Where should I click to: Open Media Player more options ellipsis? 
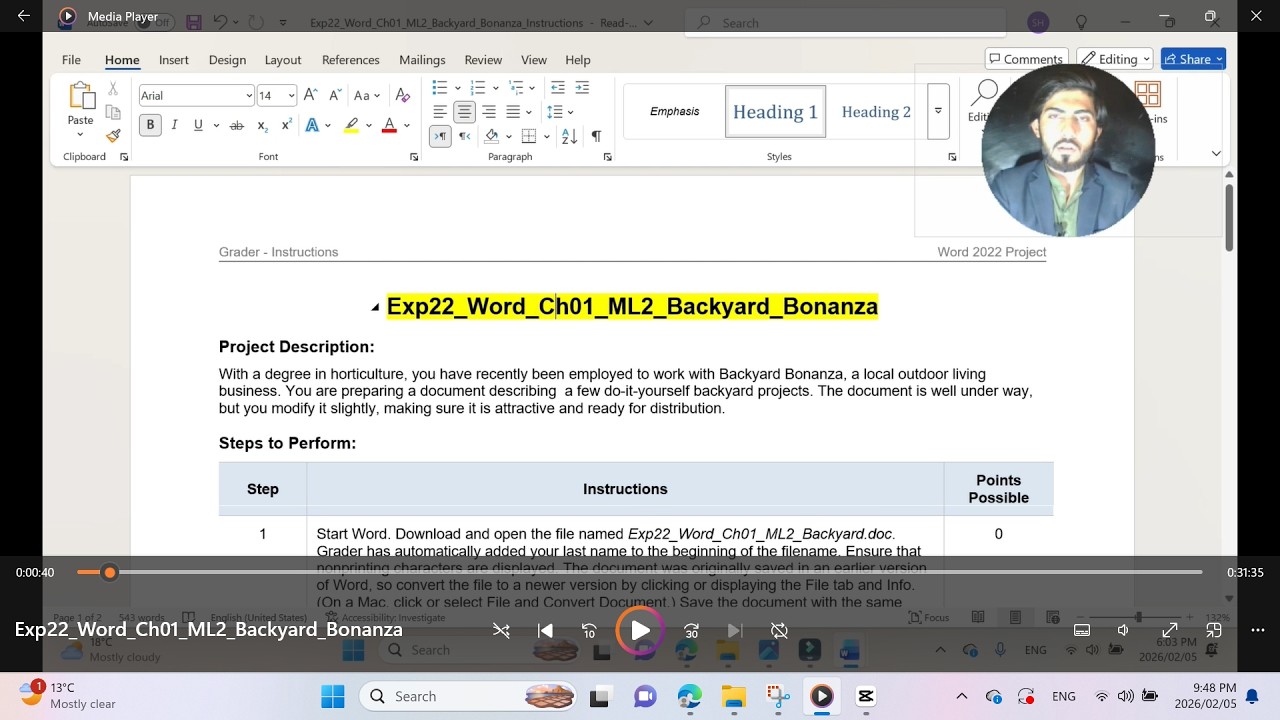click(1257, 630)
